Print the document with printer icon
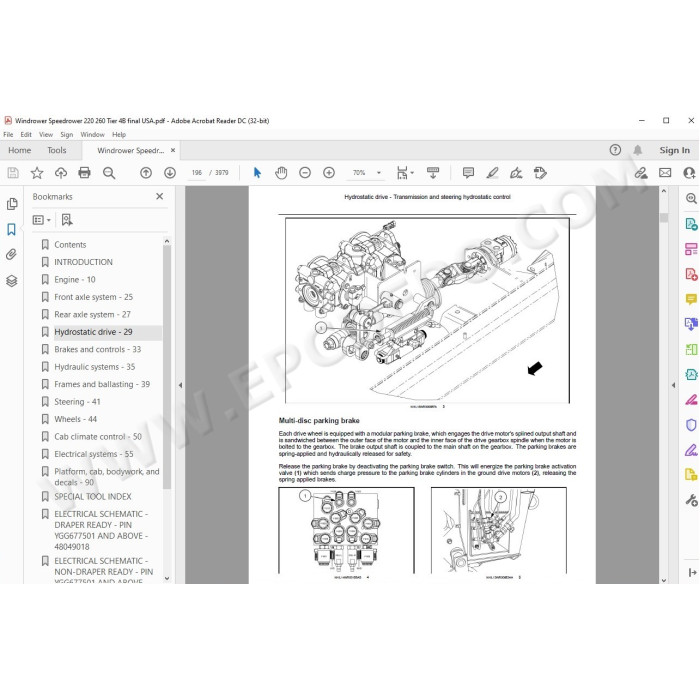 (x=84, y=173)
